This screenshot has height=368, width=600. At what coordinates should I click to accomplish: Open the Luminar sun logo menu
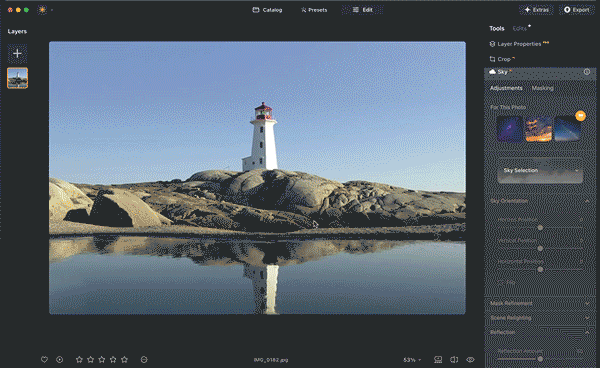[x=42, y=10]
